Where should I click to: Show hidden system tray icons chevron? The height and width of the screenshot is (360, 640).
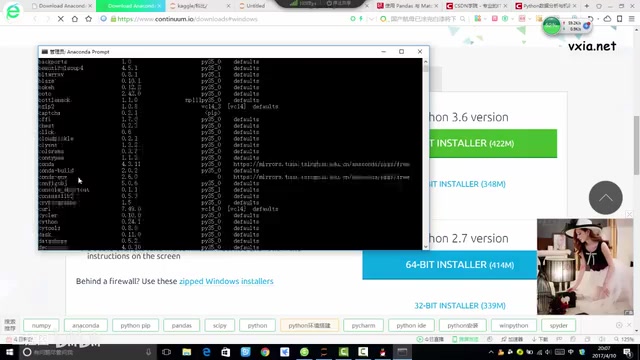[491, 352]
